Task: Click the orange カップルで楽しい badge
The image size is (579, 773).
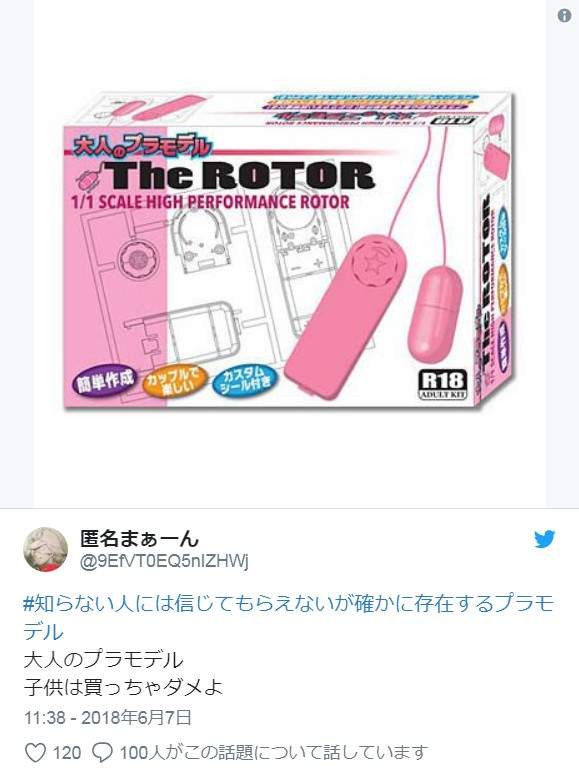Action: (x=172, y=382)
